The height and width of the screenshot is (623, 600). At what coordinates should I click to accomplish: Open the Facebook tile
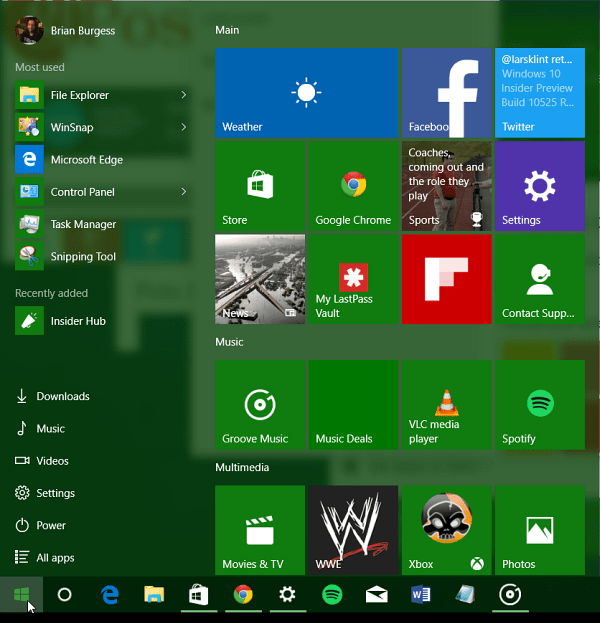click(447, 93)
